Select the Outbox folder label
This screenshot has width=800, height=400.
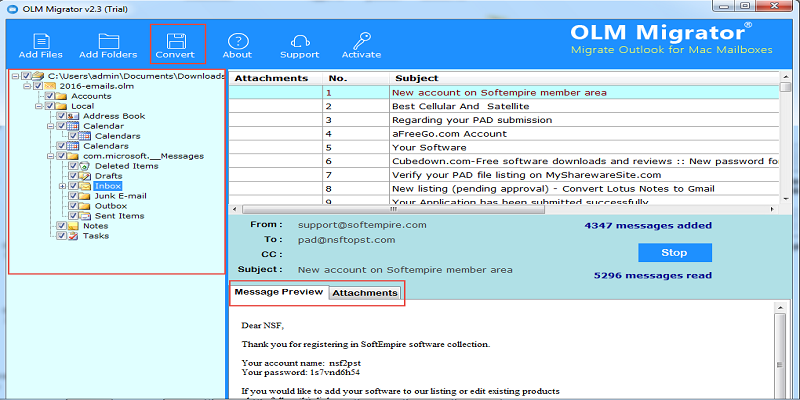pyautogui.click(x=111, y=206)
